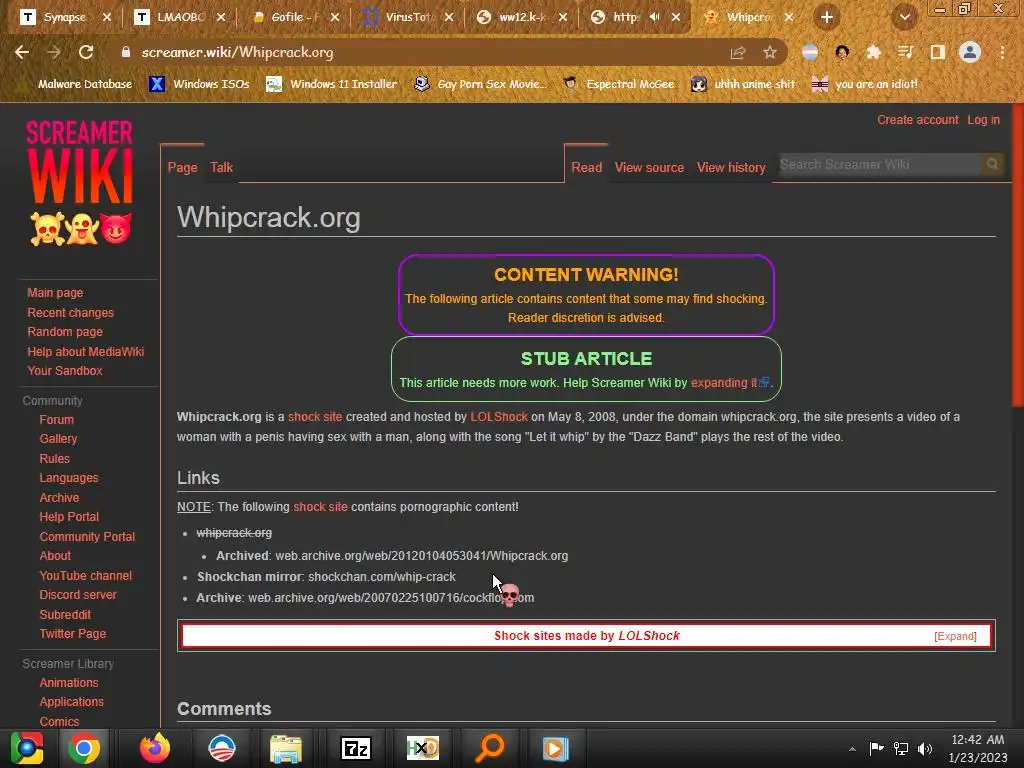Click the LOLShock link in the article
1024x768 pixels.
point(498,417)
